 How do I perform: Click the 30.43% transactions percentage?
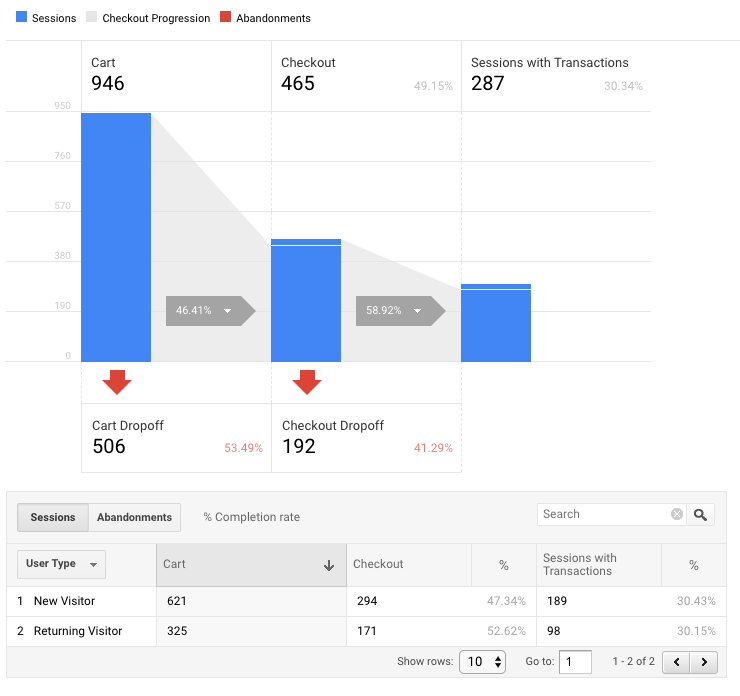(x=697, y=601)
